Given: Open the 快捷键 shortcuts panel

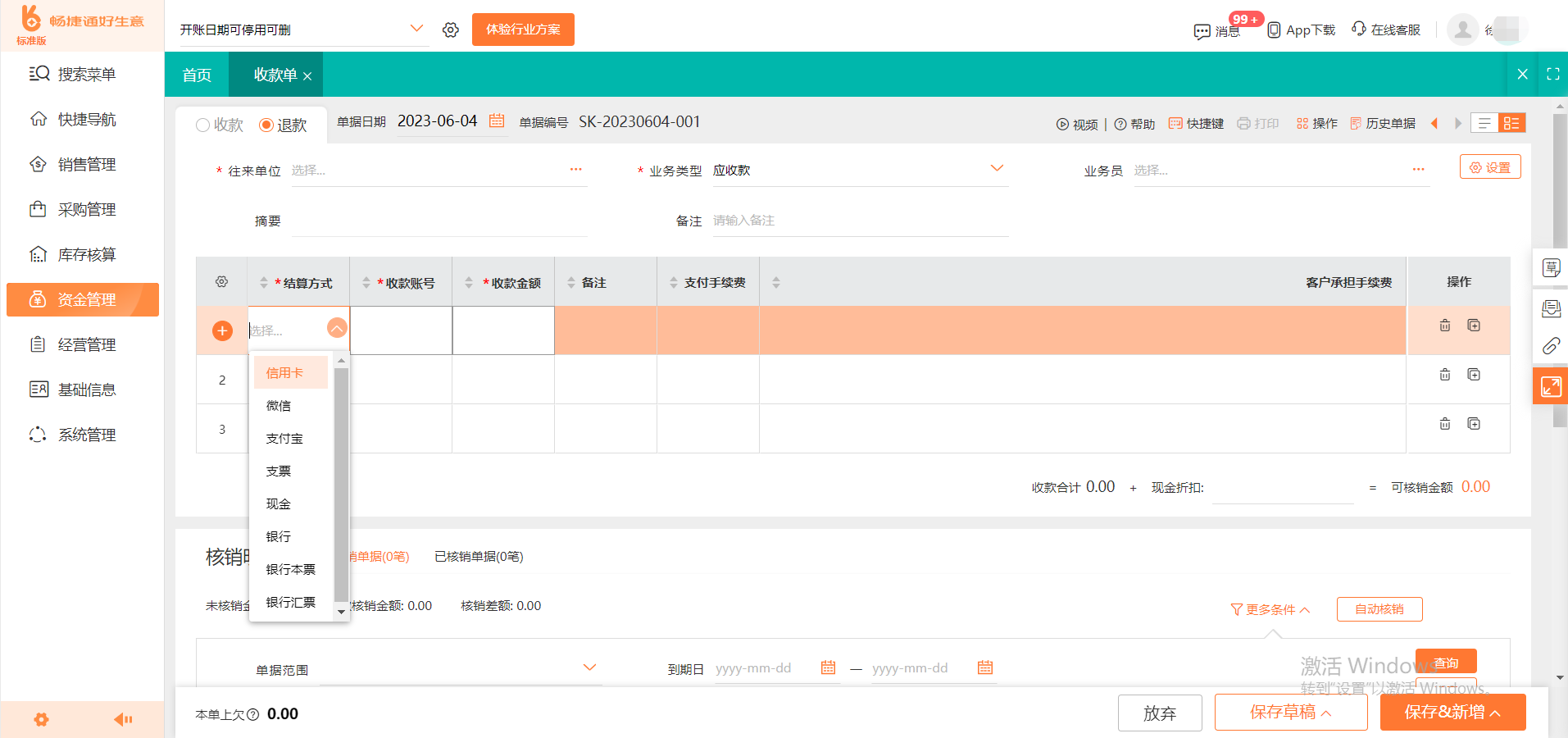Looking at the screenshot, I should click(x=1176, y=123).
